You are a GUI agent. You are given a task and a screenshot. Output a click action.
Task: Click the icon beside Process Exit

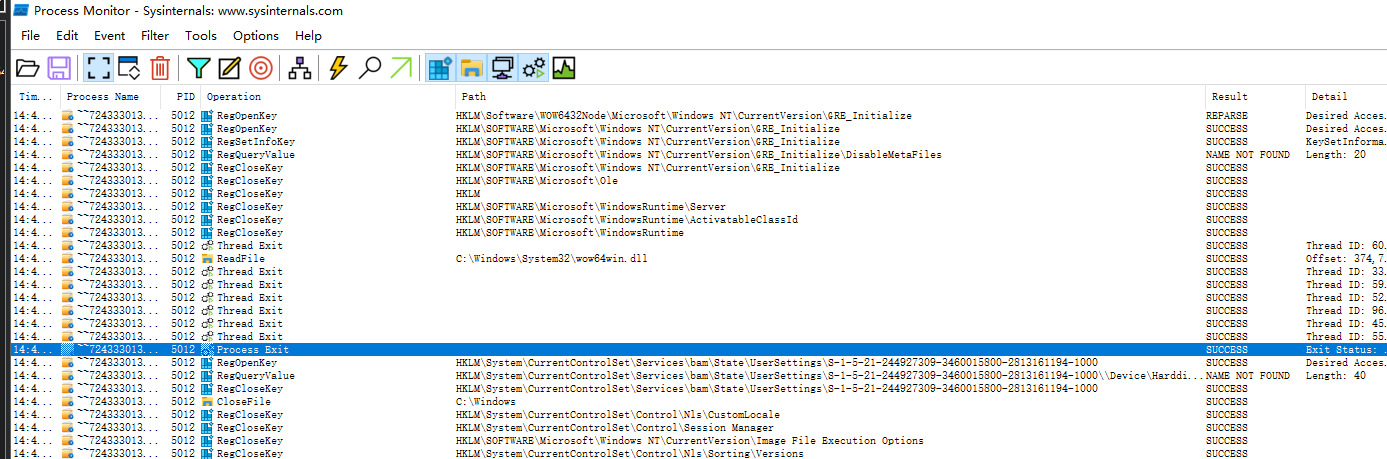[207, 350]
